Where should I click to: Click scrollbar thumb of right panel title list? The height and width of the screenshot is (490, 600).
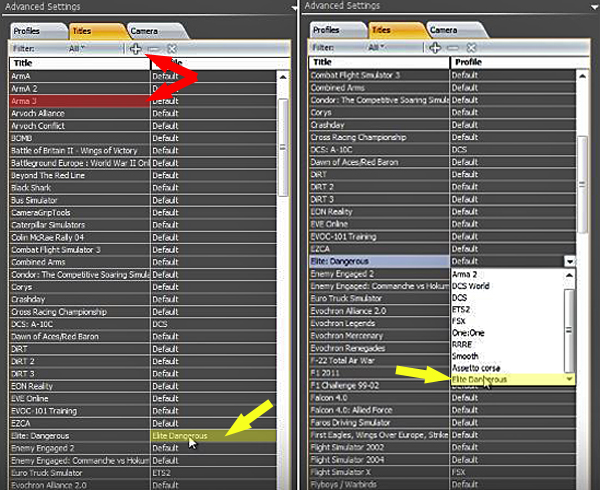point(582,184)
